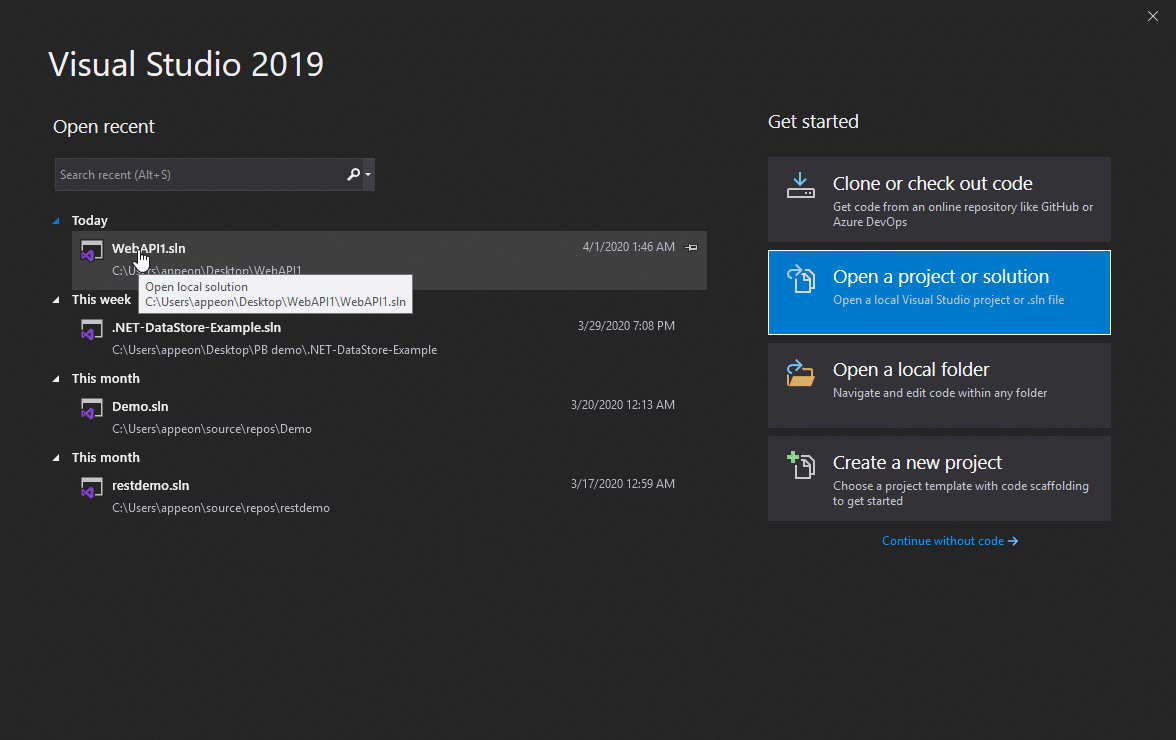Focus the Search recent input field

201,175
